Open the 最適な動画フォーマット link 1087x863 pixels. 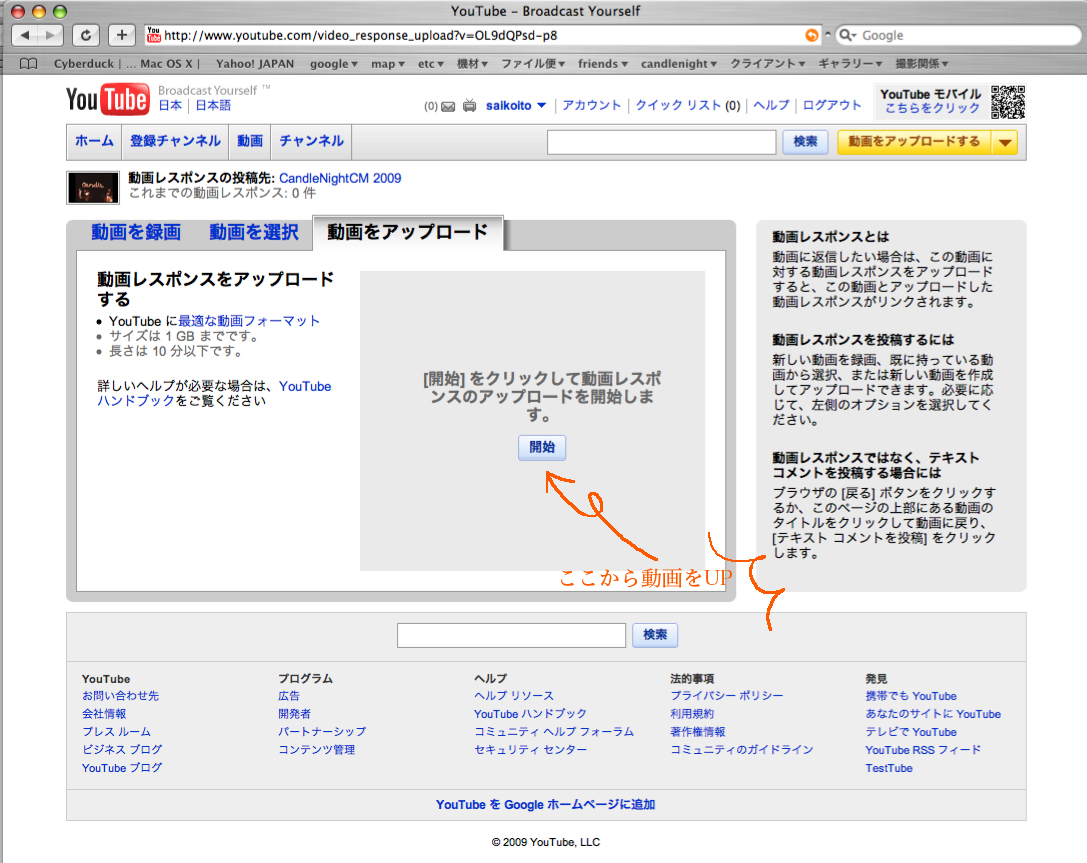tap(249, 321)
